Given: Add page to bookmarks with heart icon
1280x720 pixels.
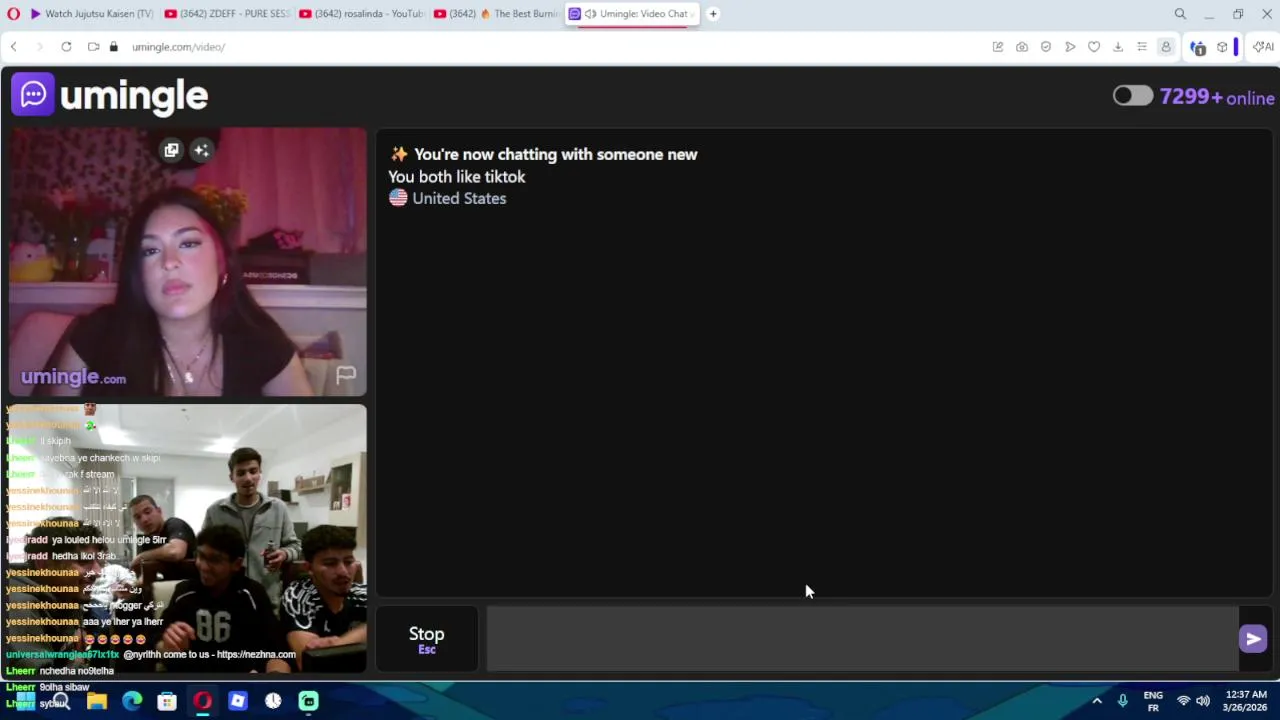Looking at the screenshot, I should [x=1094, y=47].
